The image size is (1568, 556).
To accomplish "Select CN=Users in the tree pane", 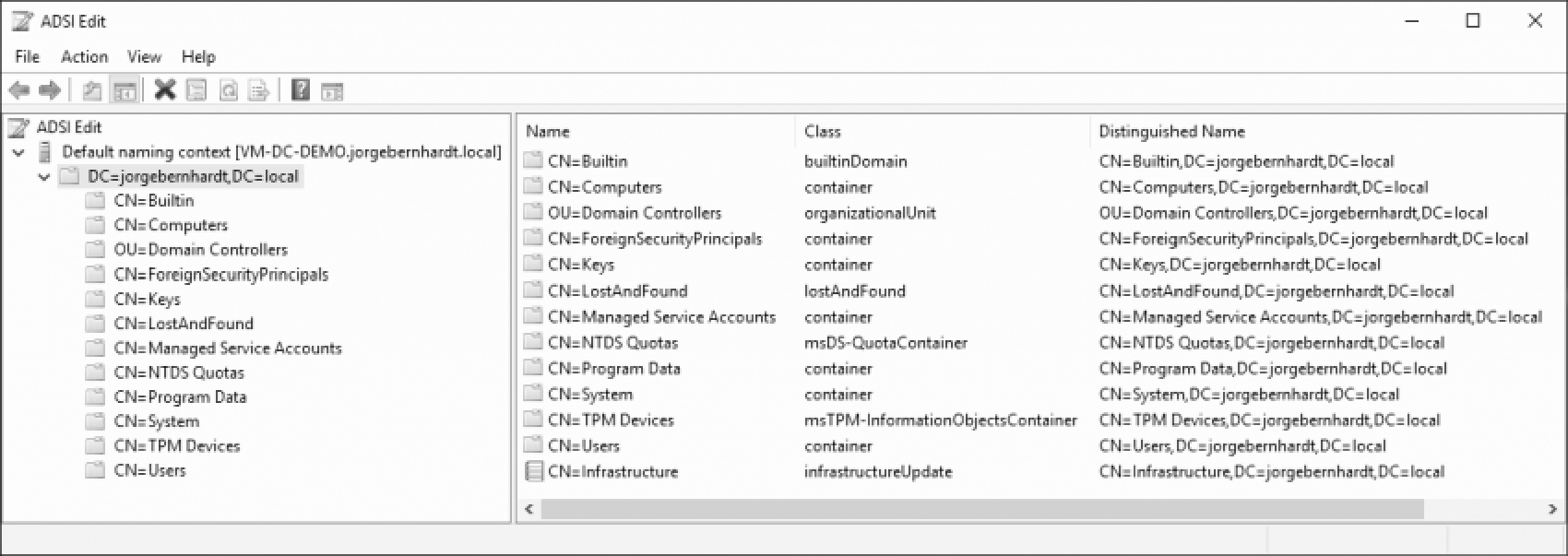I will point(150,470).
